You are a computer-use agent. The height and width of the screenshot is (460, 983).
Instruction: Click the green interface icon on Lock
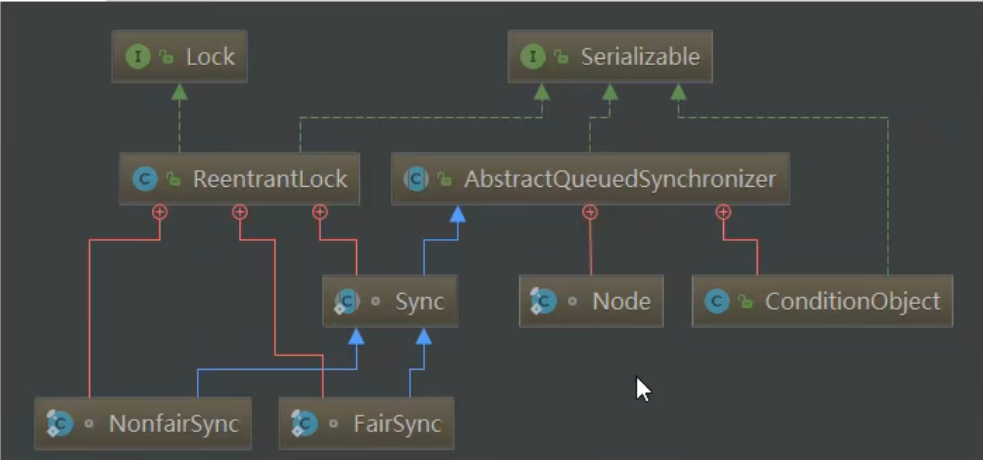[138, 57]
